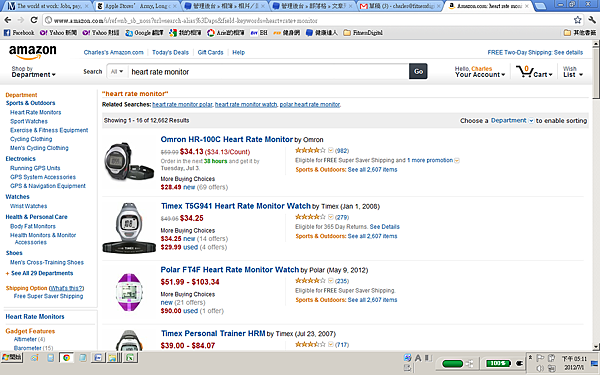The image size is (600, 375).
Task: Open the FitnessDigital bookmarks folder
Action: (x=363, y=33)
